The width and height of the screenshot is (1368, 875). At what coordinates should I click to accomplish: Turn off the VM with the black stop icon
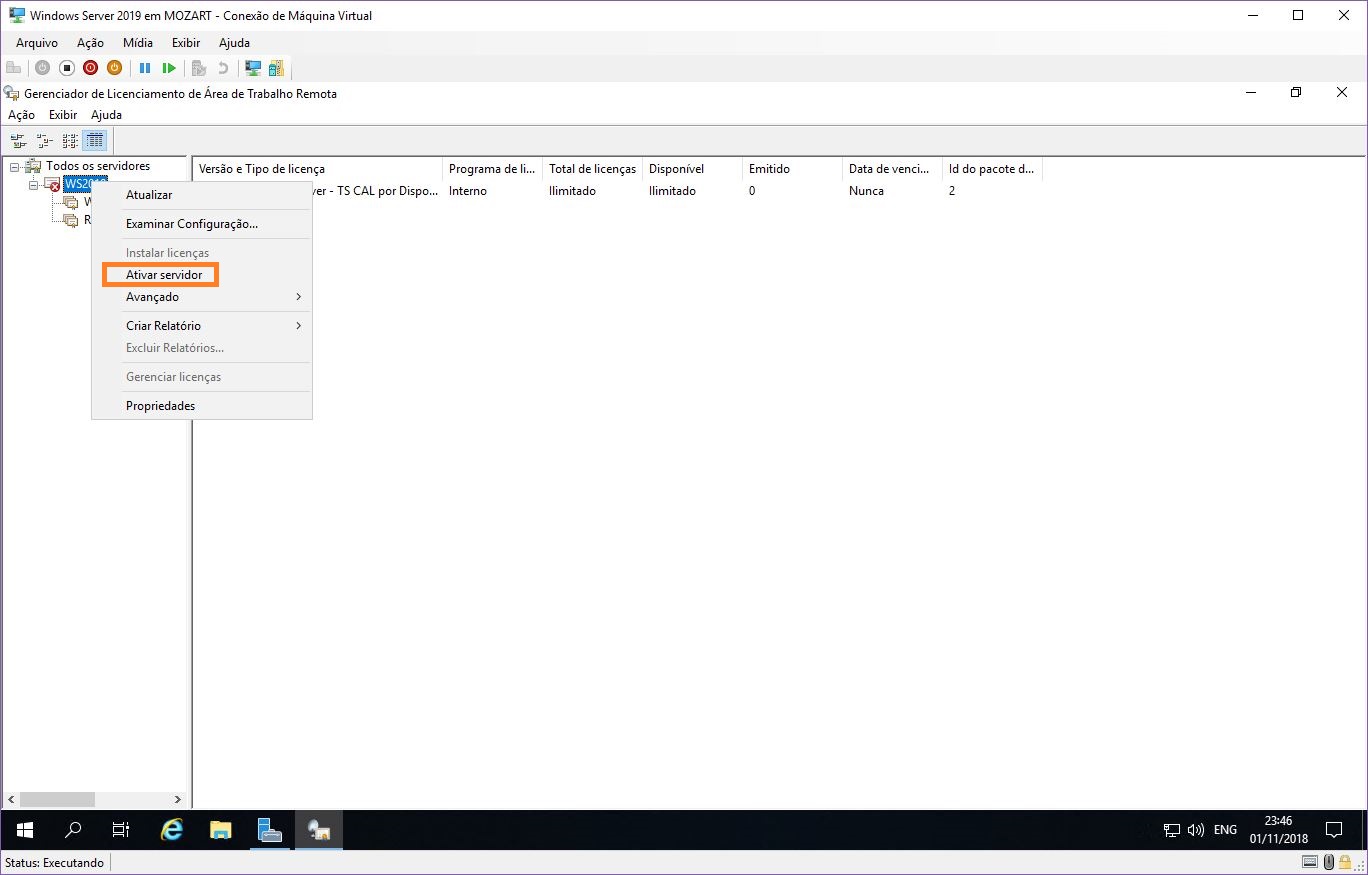point(66,68)
